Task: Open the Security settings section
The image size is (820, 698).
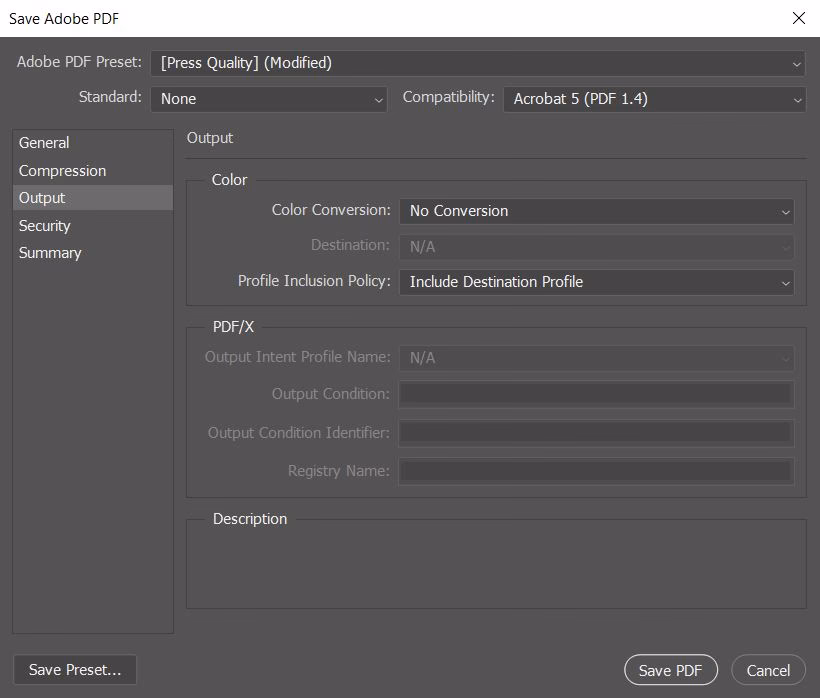Action: tap(45, 226)
